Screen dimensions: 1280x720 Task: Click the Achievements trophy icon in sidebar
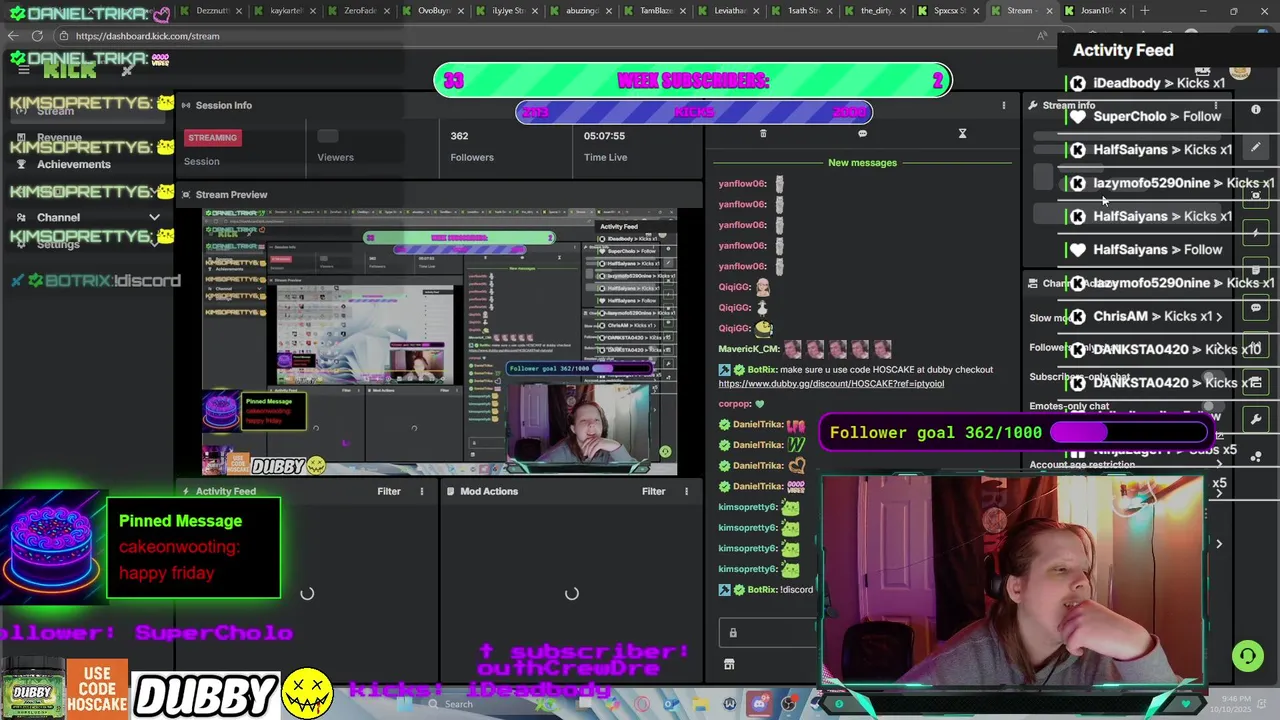[x=21, y=164]
